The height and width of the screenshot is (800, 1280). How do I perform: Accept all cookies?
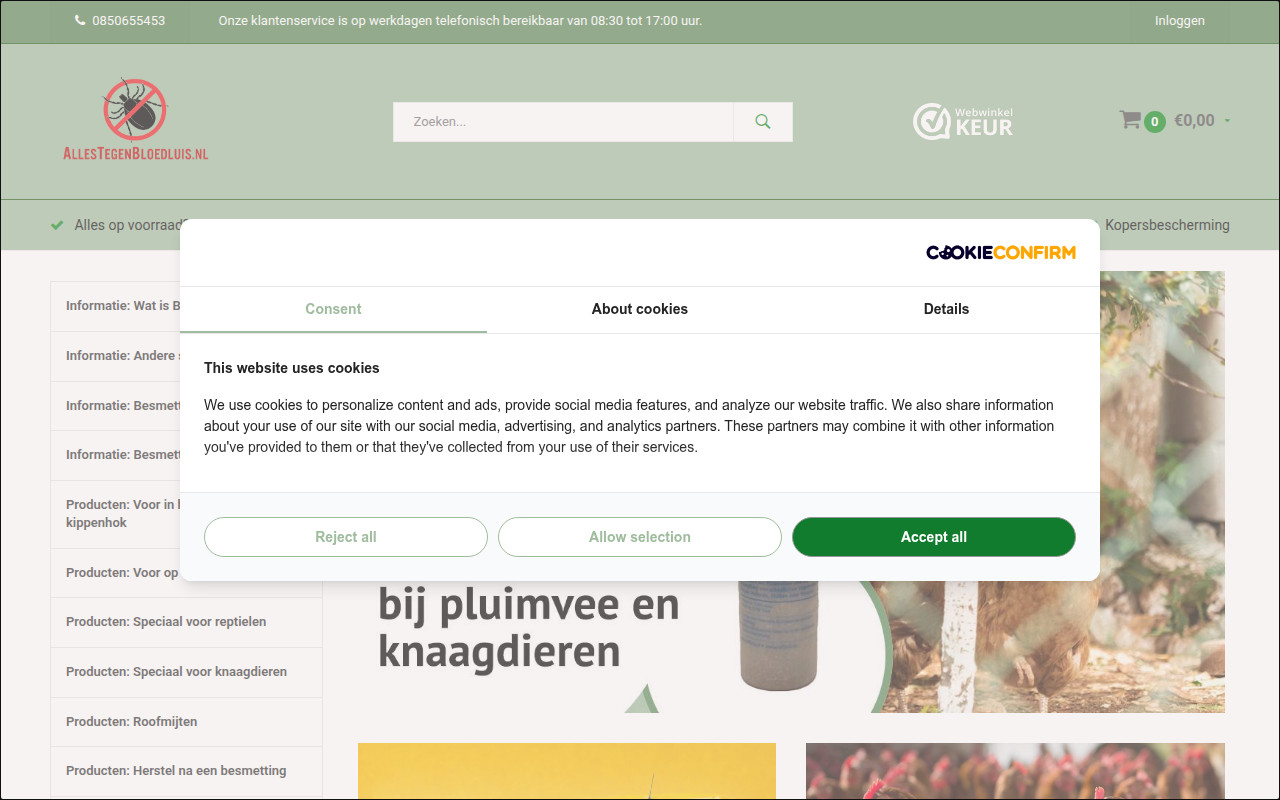[934, 537]
